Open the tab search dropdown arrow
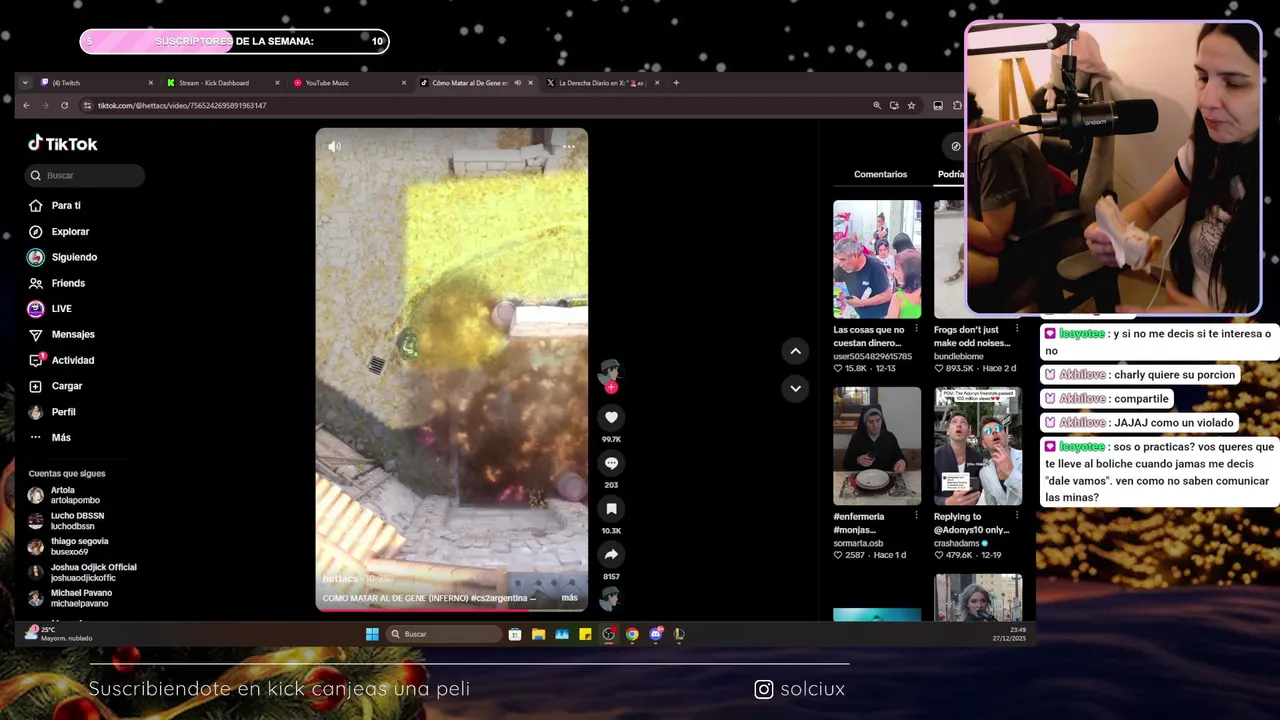 click(25, 83)
